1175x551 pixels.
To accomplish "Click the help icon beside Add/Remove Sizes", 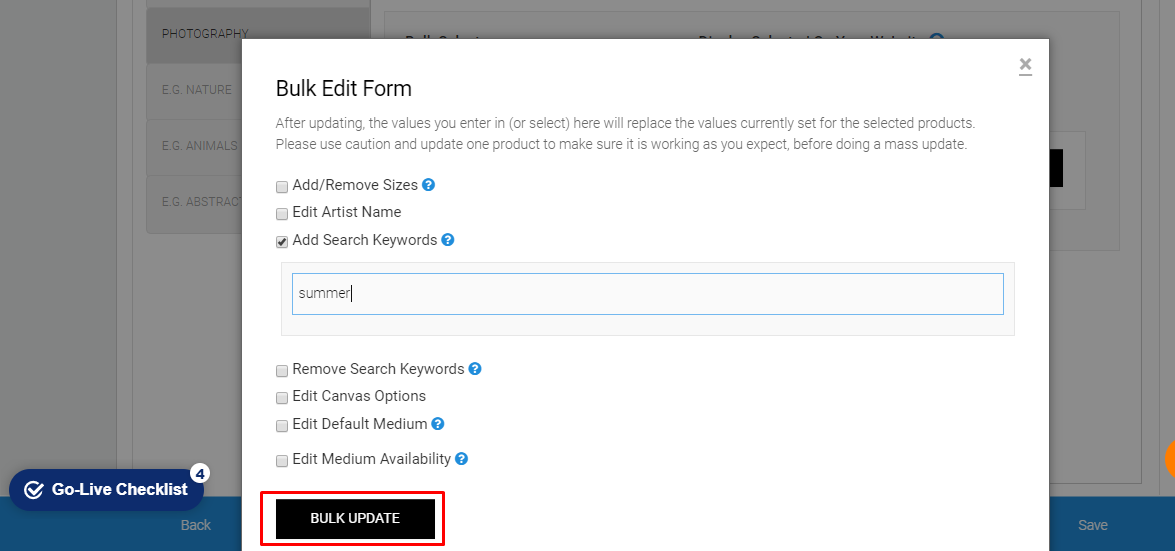I will [x=429, y=184].
